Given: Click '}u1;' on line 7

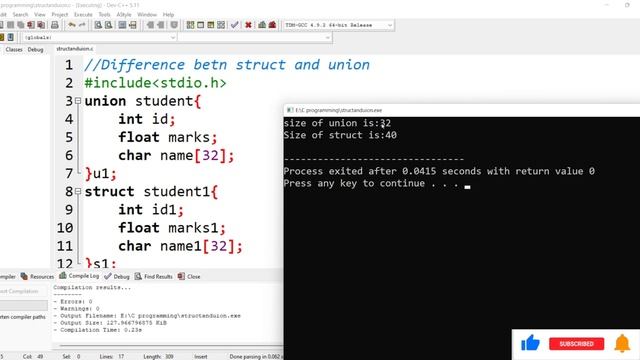Looking at the screenshot, I should coord(100,174).
